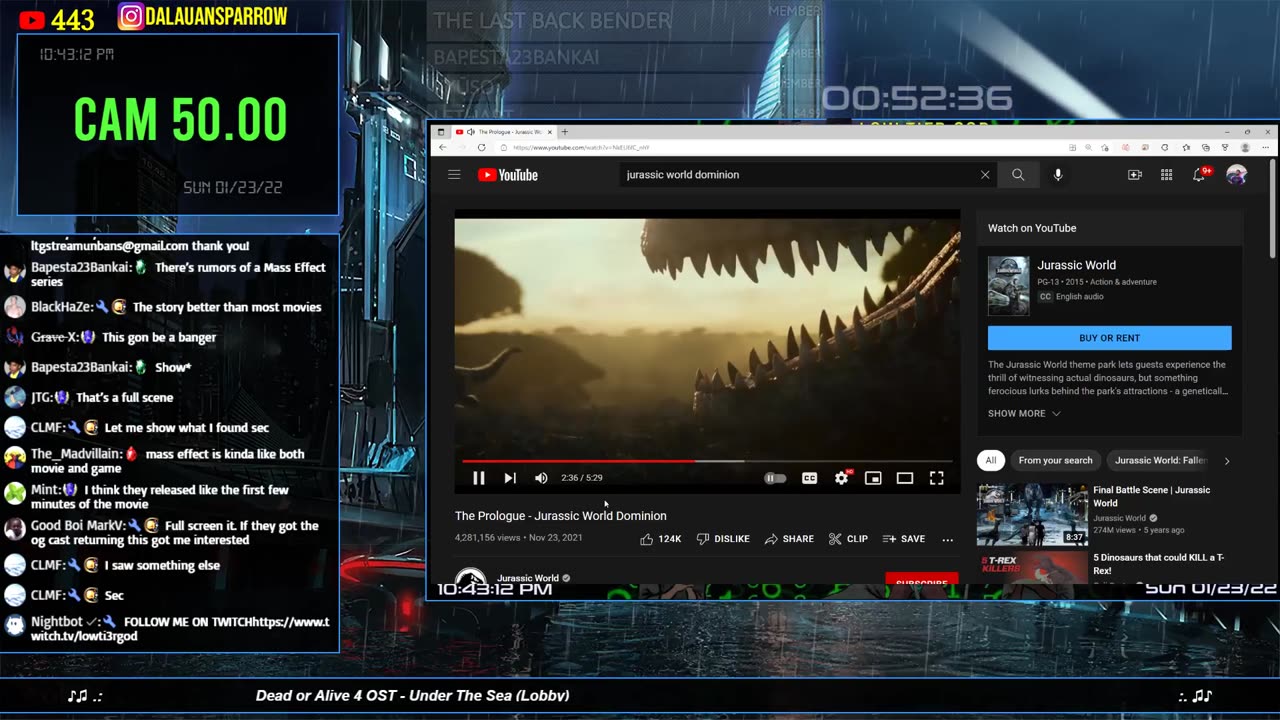Screen dimensions: 1280x720
Task: Select Jurassic World: Fallen chip
Action: click(1160, 460)
